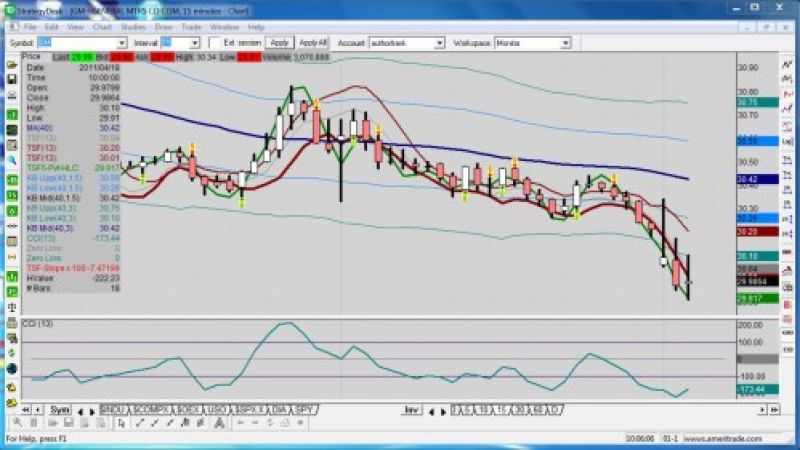Enable the Ext. session checkbox

pyautogui.click(x=212, y=43)
